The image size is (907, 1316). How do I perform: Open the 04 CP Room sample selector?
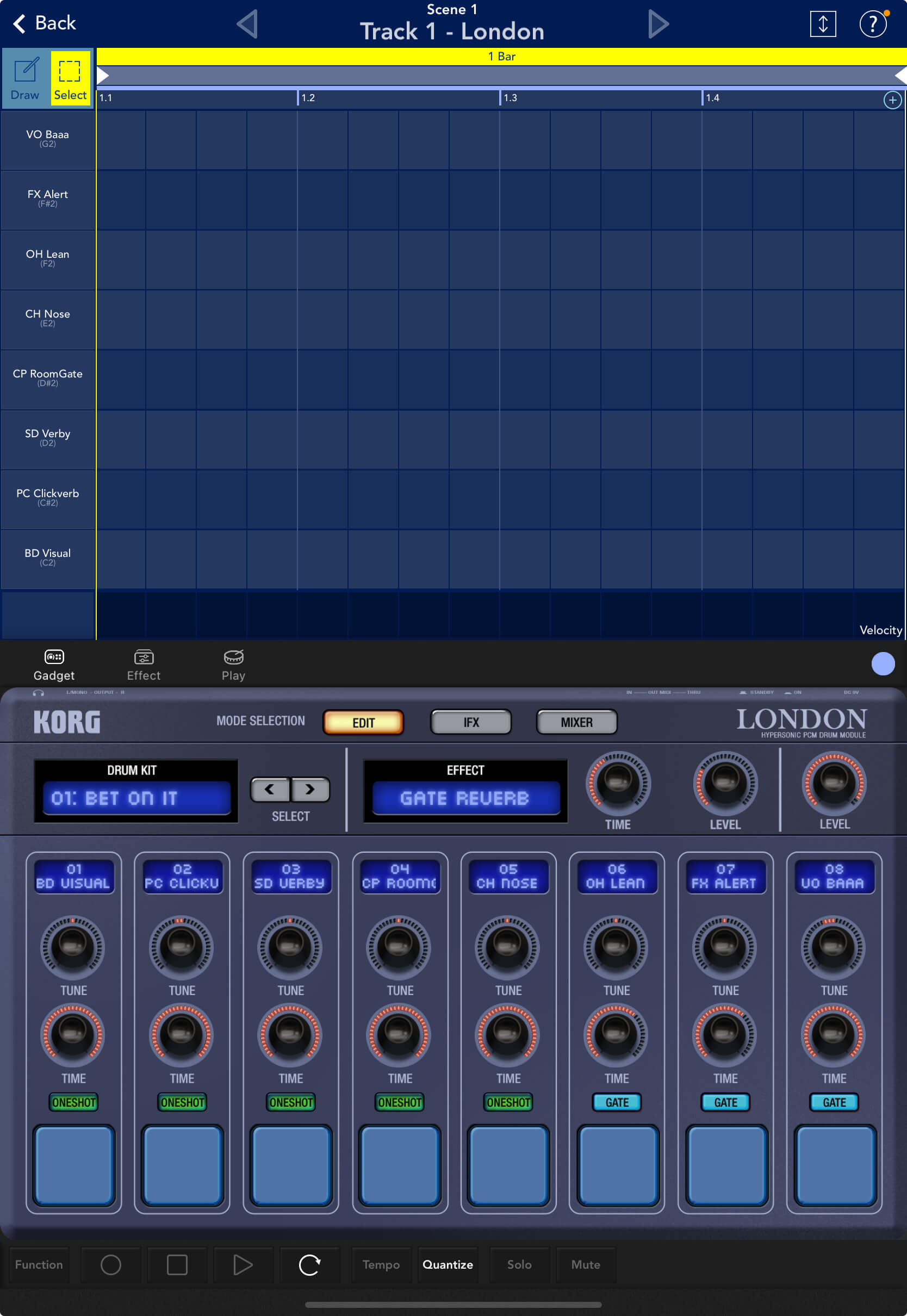[400, 877]
